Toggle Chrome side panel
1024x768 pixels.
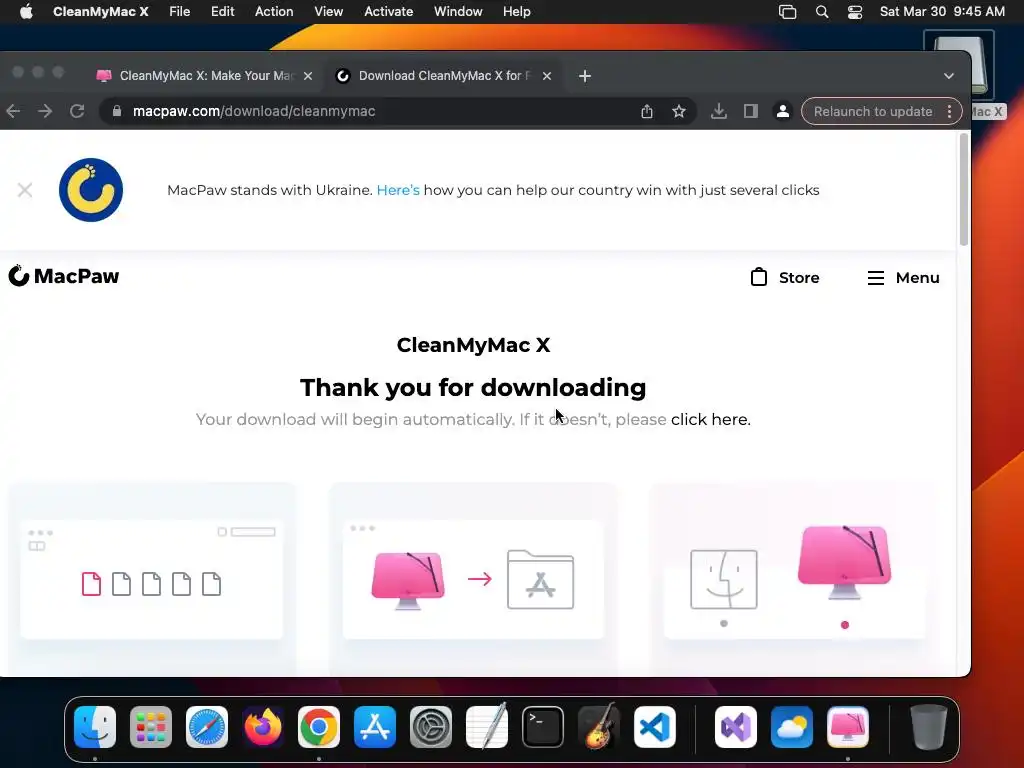pos(751,112)
